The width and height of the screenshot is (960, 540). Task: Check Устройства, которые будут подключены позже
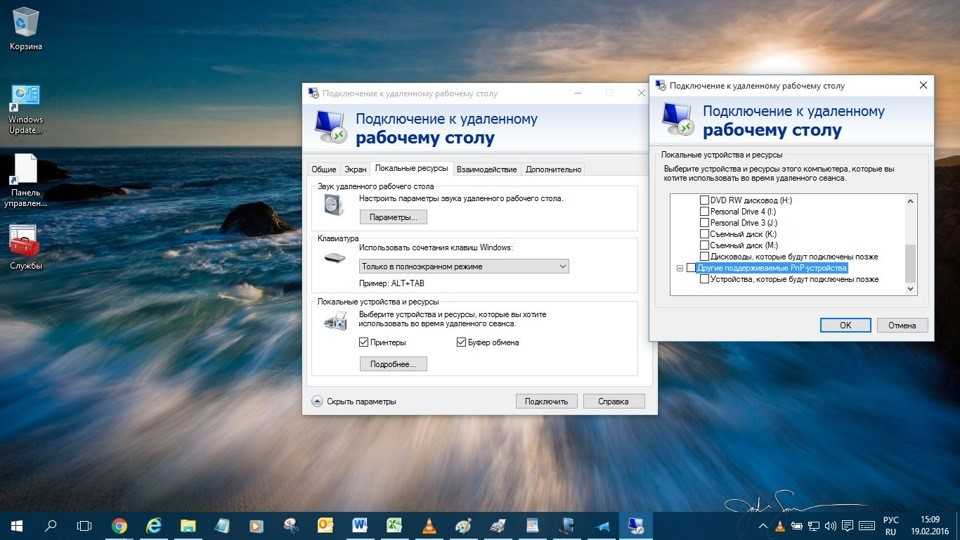coord(704,279)
